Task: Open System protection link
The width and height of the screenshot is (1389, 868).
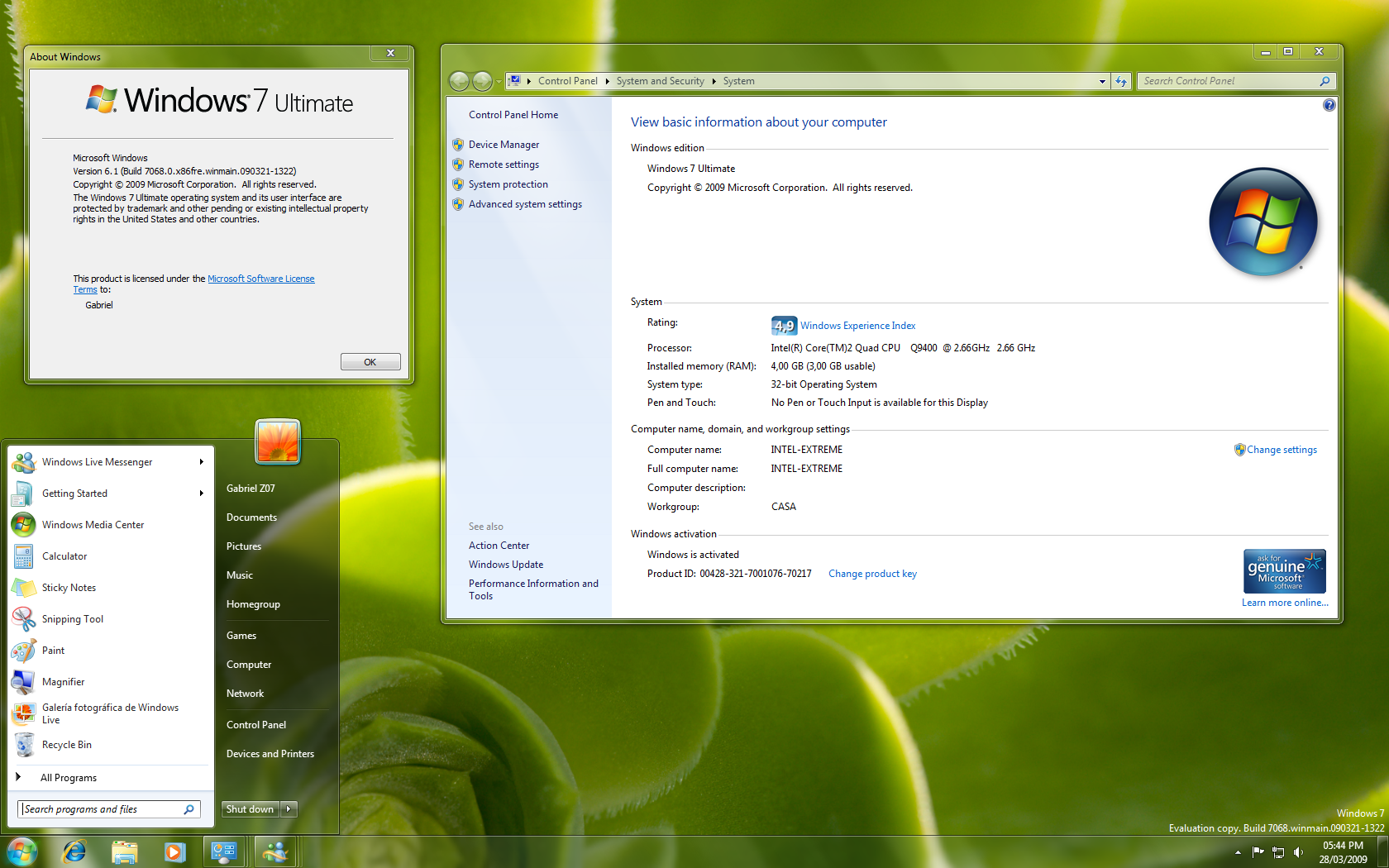Action: click(x=508, y=184)
